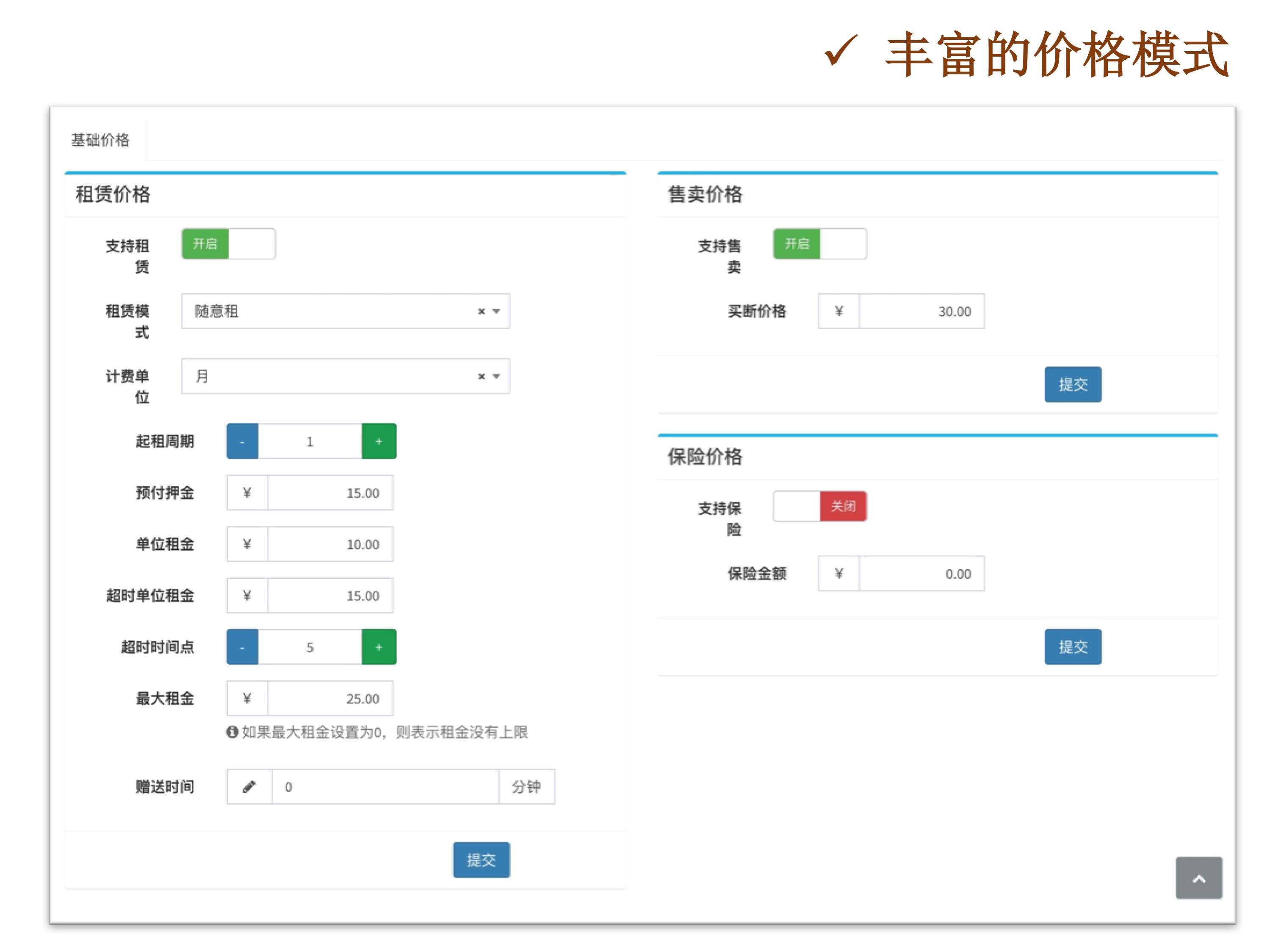Click the 超时时间点 value field
Screen dimensions: 1270x952
(x=310, y=647)
